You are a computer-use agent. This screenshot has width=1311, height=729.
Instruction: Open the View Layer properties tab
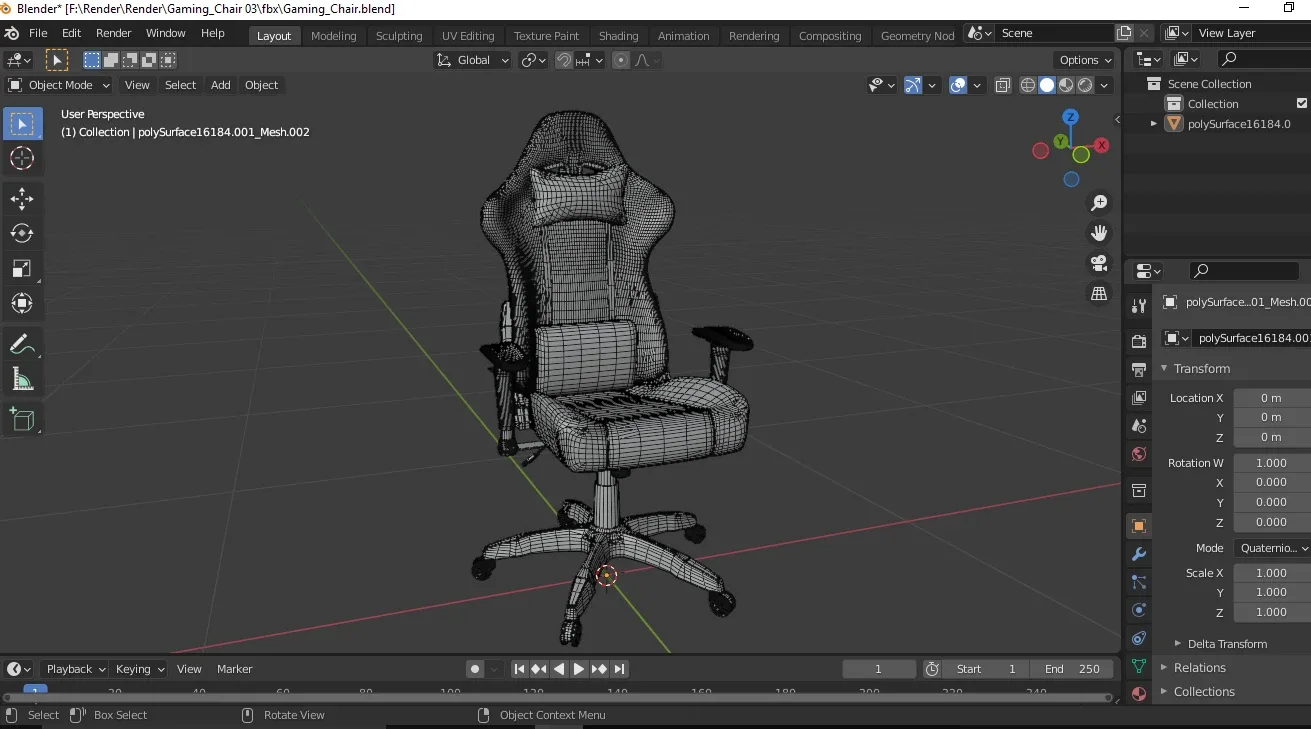pos(1138,398)
